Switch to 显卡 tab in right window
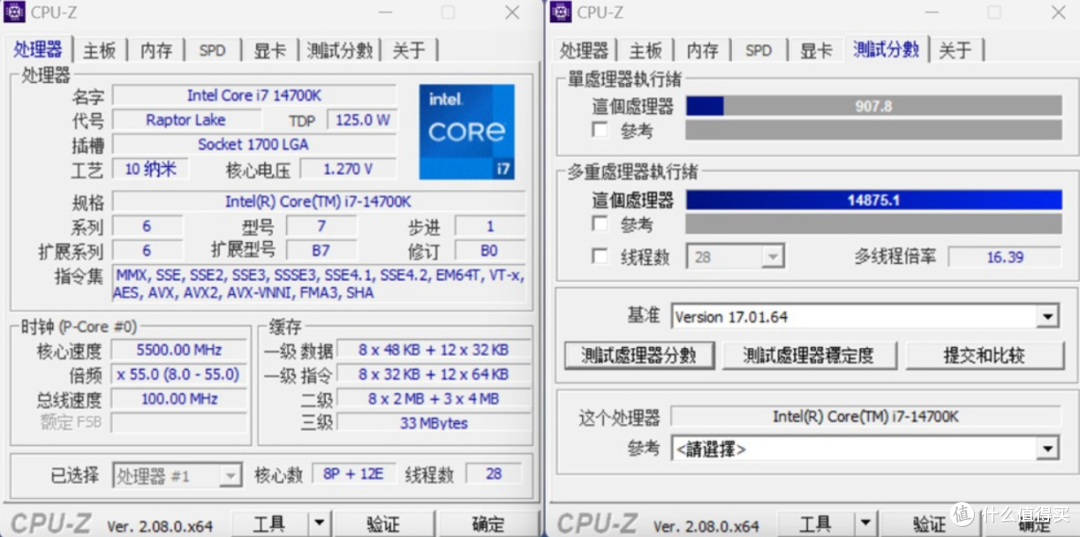Viewport: 1080px width, 537px height. coord(816,50)
